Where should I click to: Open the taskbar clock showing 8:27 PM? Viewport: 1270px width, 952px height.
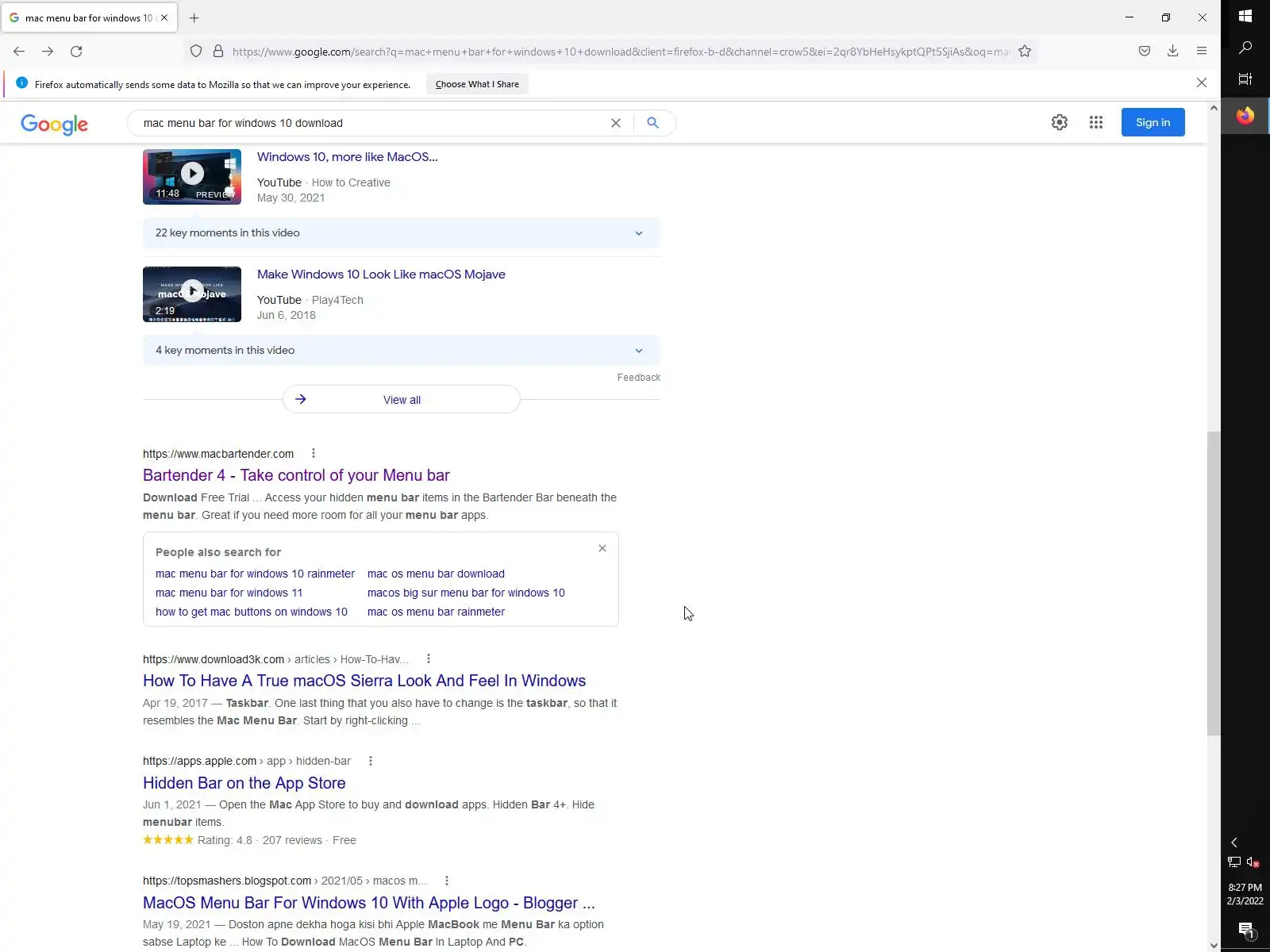1245,894
